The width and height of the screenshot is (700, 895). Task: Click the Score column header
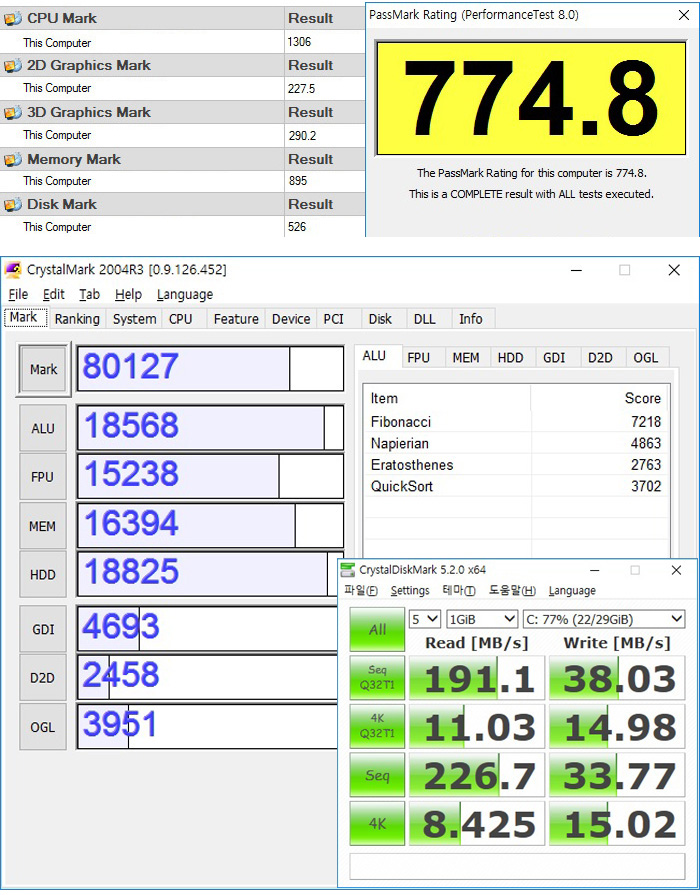coord(600,398)
